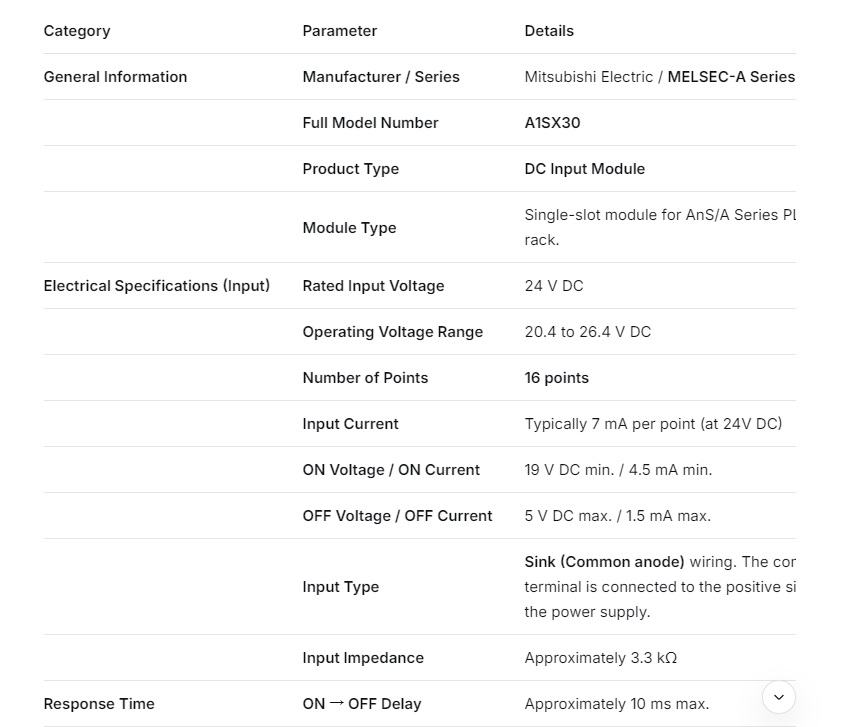Click the Category column header
This screenshot has height=727, width=844.
pyautogui.click(x=77, y=31)
